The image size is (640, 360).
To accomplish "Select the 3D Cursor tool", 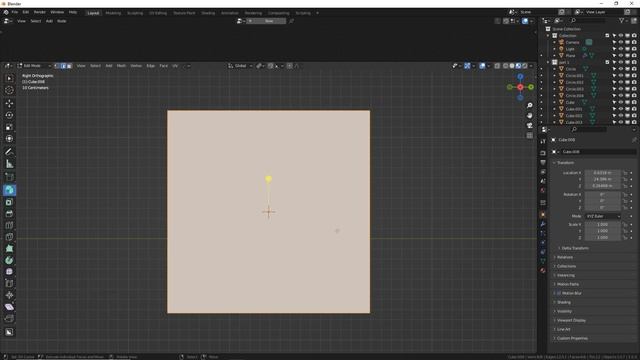I will click(9, 90).
